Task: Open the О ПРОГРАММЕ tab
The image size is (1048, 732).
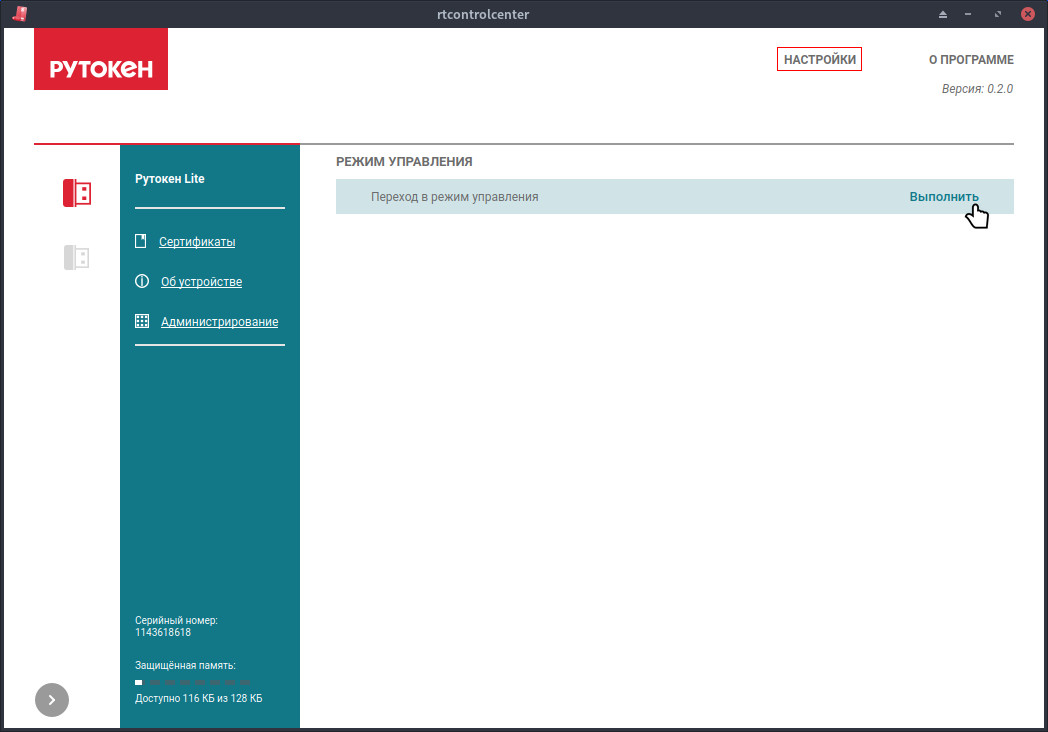Action: click(971, 59)
